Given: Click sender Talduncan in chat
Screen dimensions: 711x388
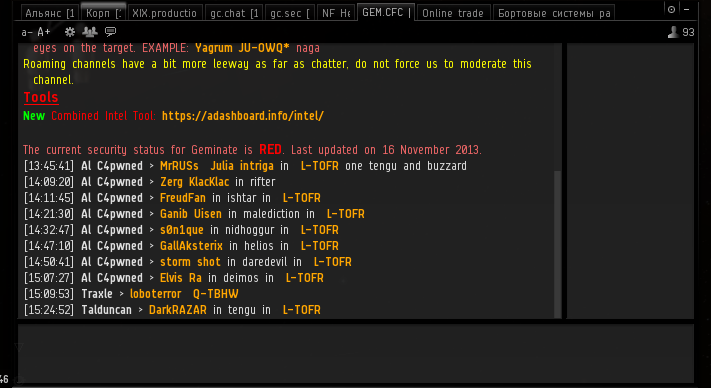Looking at the screenshot, I should [107, 310].
